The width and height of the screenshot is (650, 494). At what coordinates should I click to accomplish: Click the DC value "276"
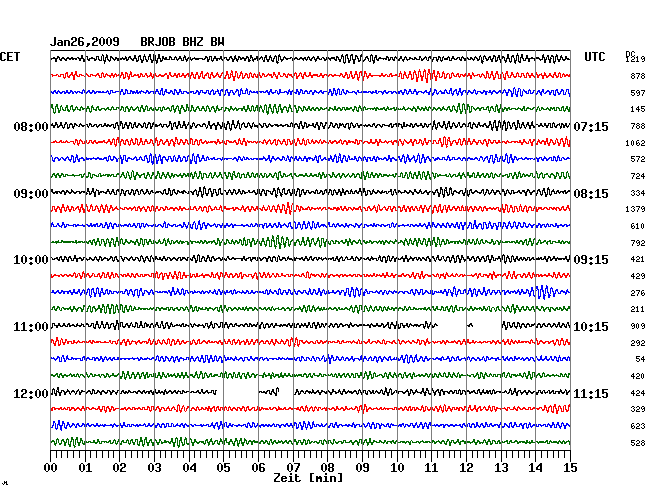638,293
